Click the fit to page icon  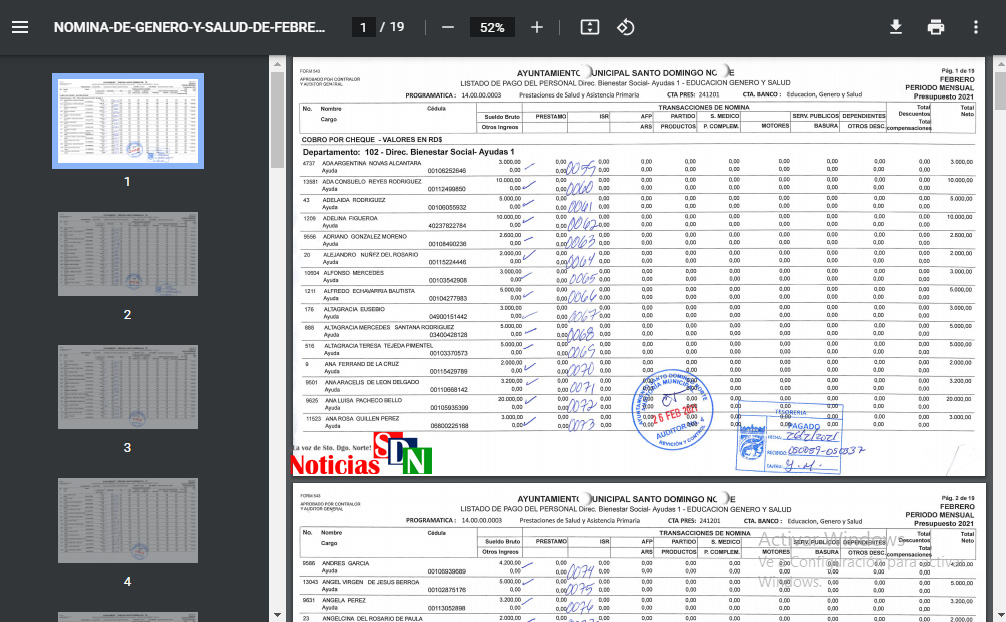[590, 27]
